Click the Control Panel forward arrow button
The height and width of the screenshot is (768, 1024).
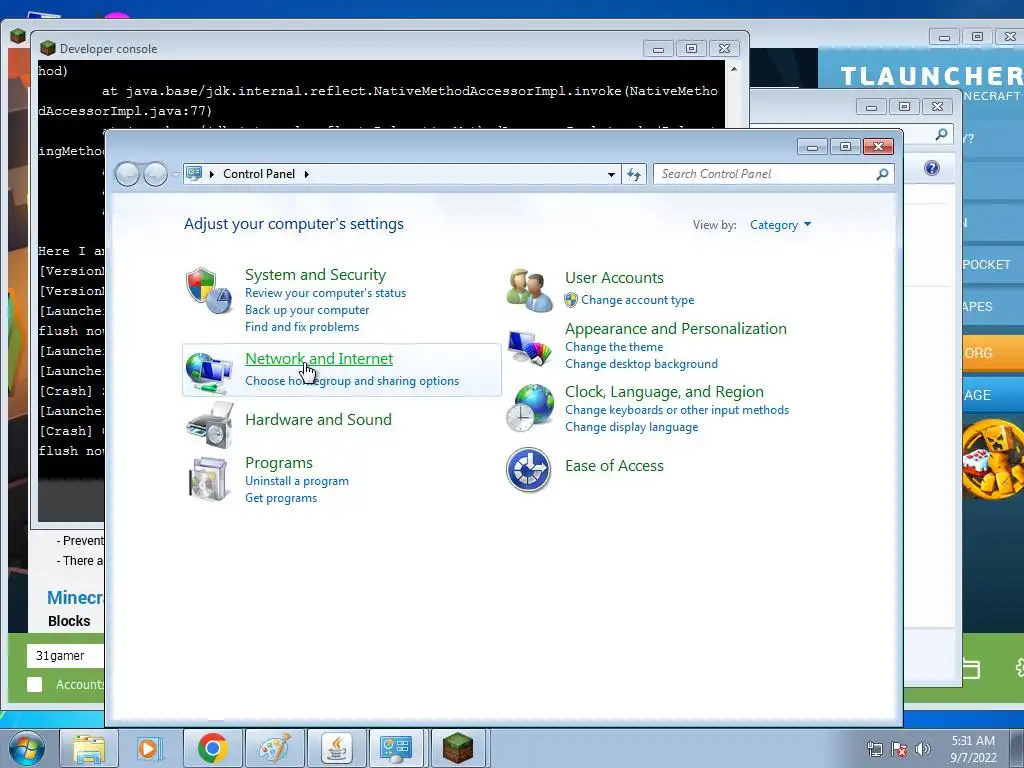[x=155, y=174]
